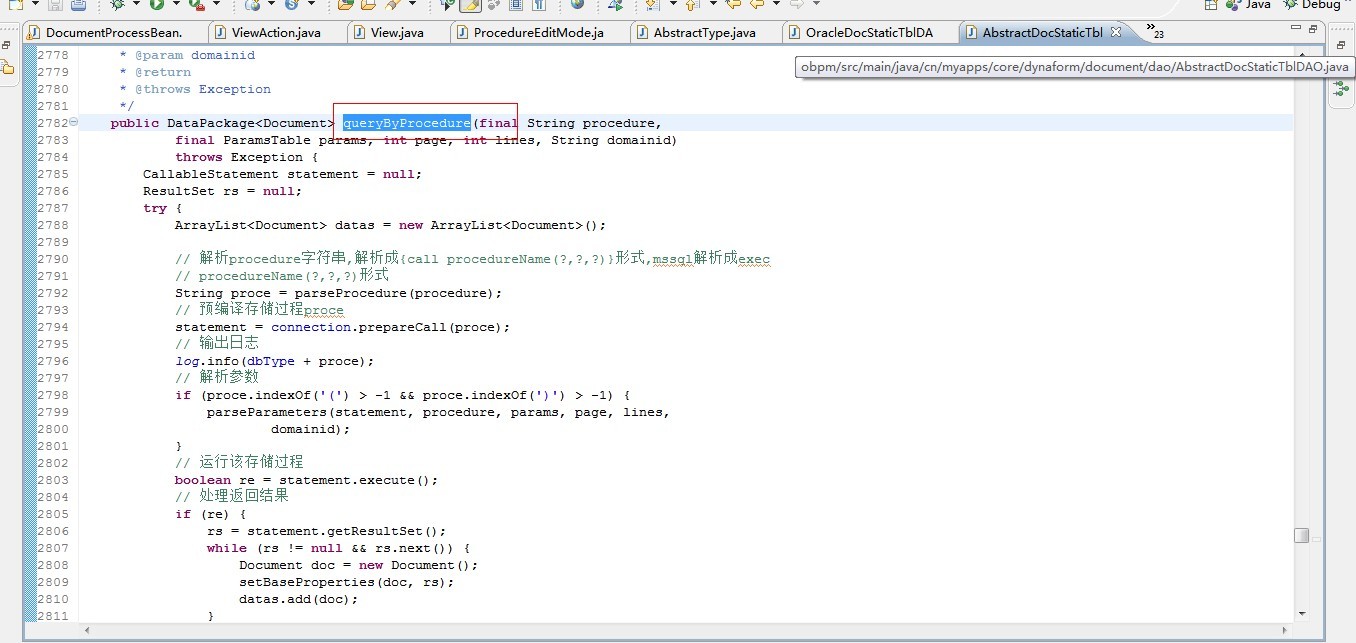Click prepareCall in line 2794

click(406, 327)
